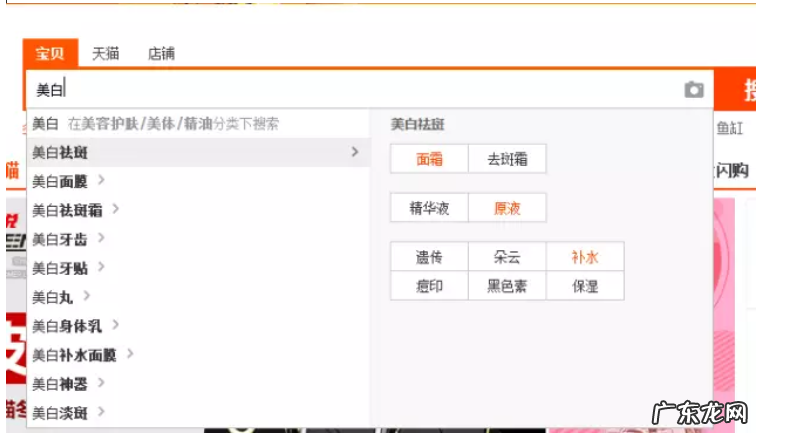The image size is (786, 442).
Task: Expand the 美白补水面膜 chevron
Action: (x=130, y=354)
